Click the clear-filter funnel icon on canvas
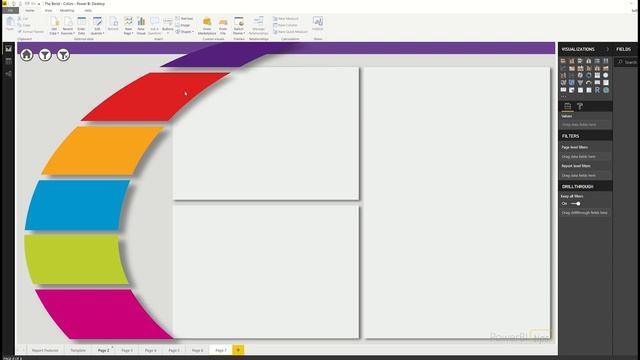The image size is (640, 360). (63, 55)
